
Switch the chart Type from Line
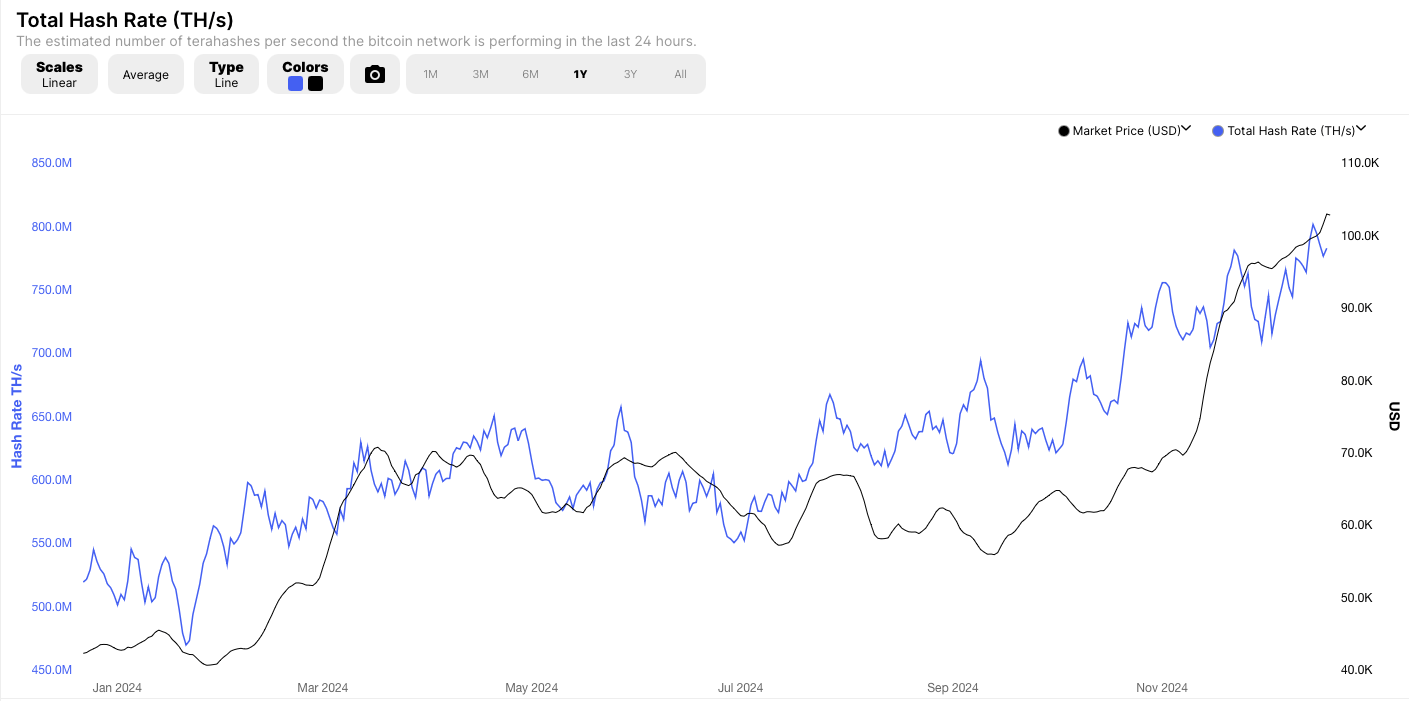(x=226, y=74)
